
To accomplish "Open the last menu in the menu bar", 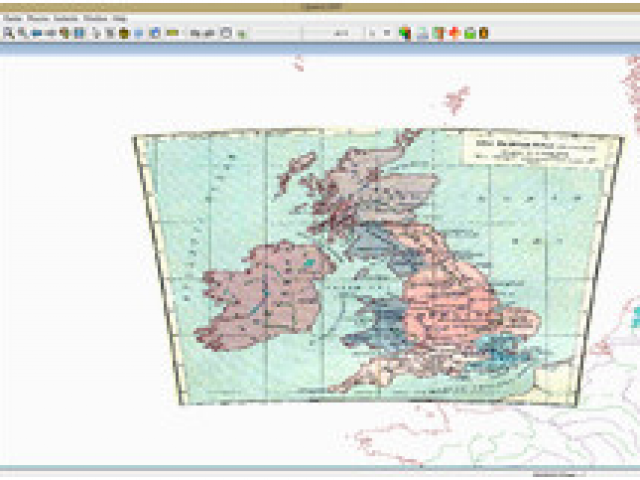I will [120, 18].
